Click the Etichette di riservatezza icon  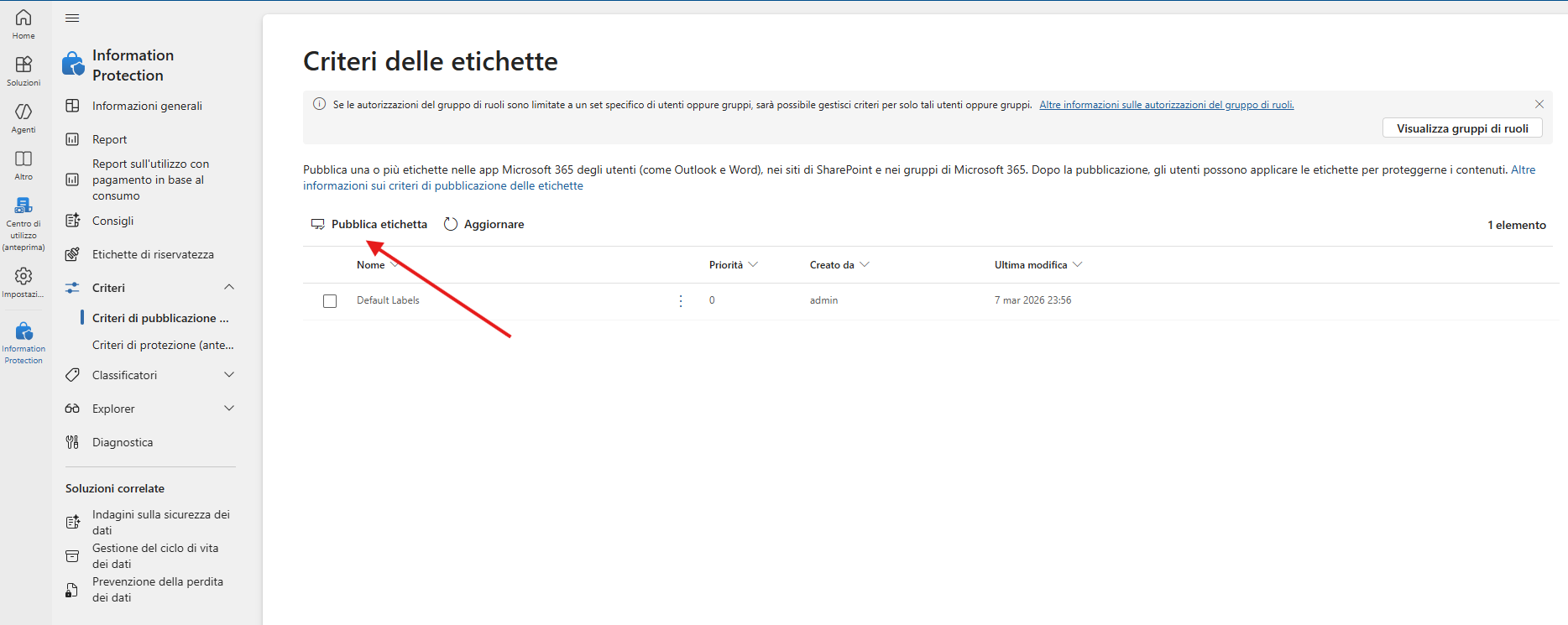(x=73, y=254)
